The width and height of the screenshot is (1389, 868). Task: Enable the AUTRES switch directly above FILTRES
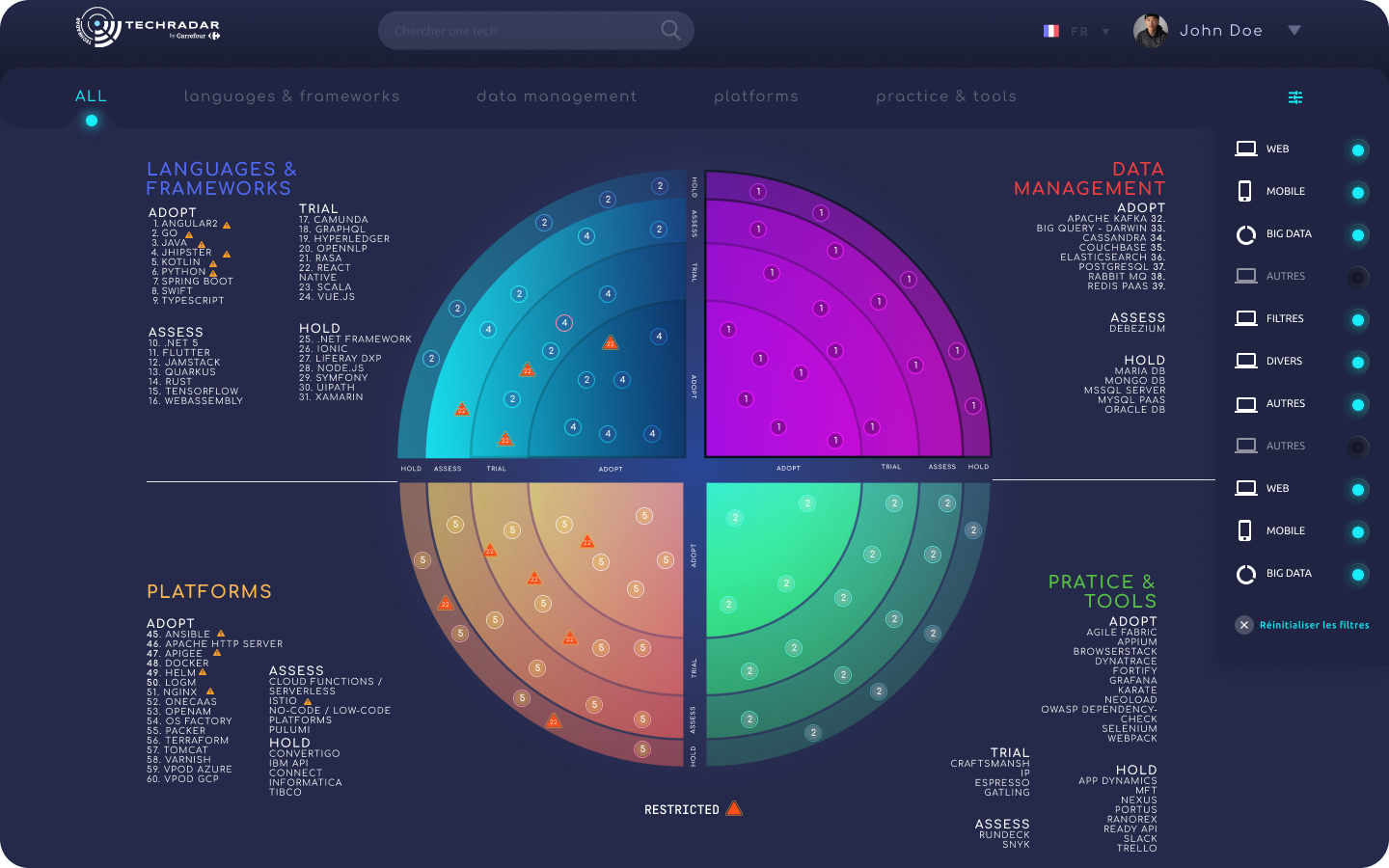[1358, 278]
